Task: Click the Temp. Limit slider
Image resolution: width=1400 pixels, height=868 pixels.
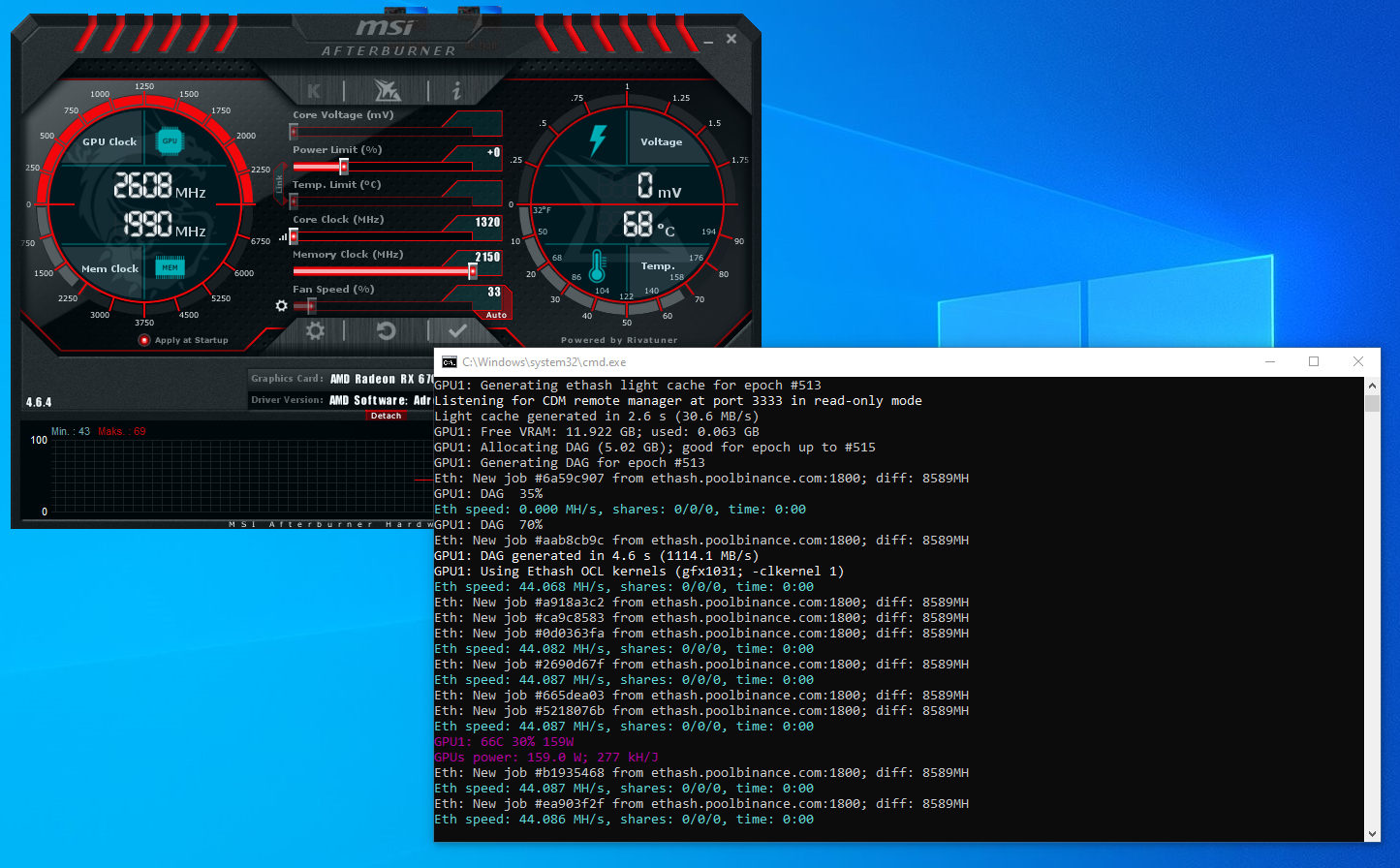Action: click(383, 201)
